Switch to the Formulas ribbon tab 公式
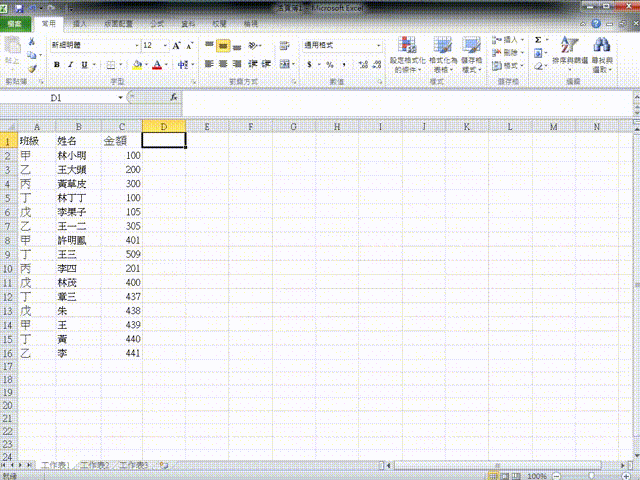The height and width of the screenshot is (480, 640). coord(157,24)
